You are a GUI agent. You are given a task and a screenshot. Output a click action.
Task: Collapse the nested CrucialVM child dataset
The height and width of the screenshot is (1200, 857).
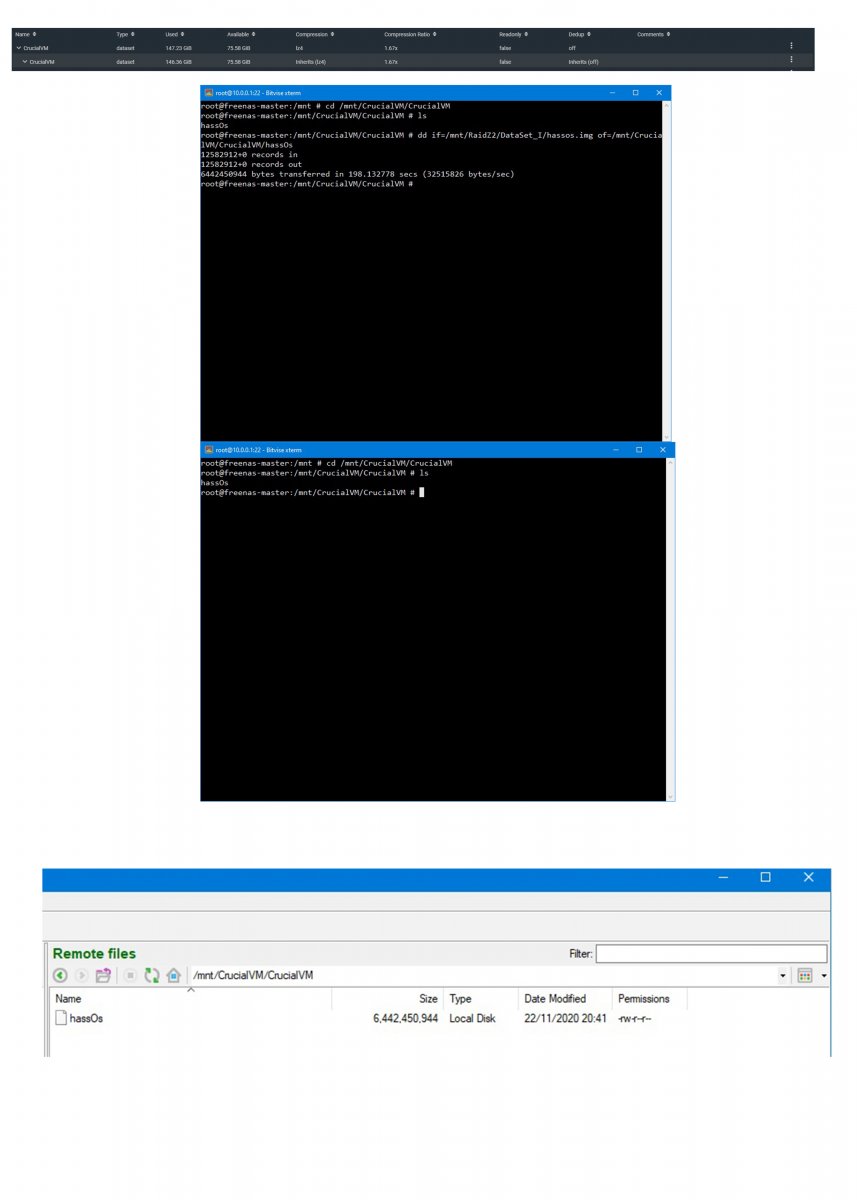[25, 62]
